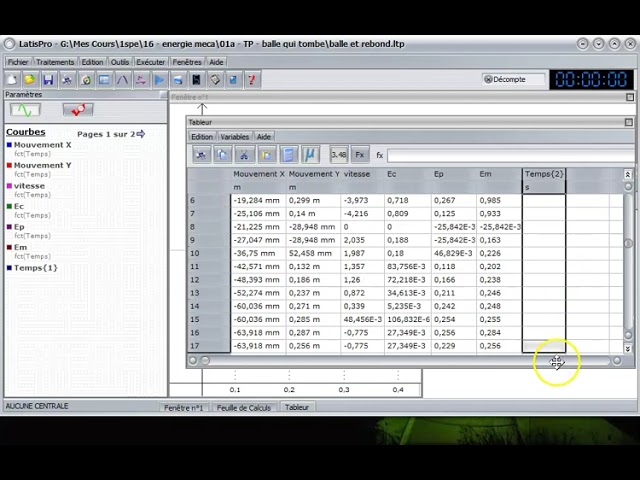The height and width of the screenshot is (480, 640).
Task: Click the small blue square toolbar icon
Action: tap(233, 80)
